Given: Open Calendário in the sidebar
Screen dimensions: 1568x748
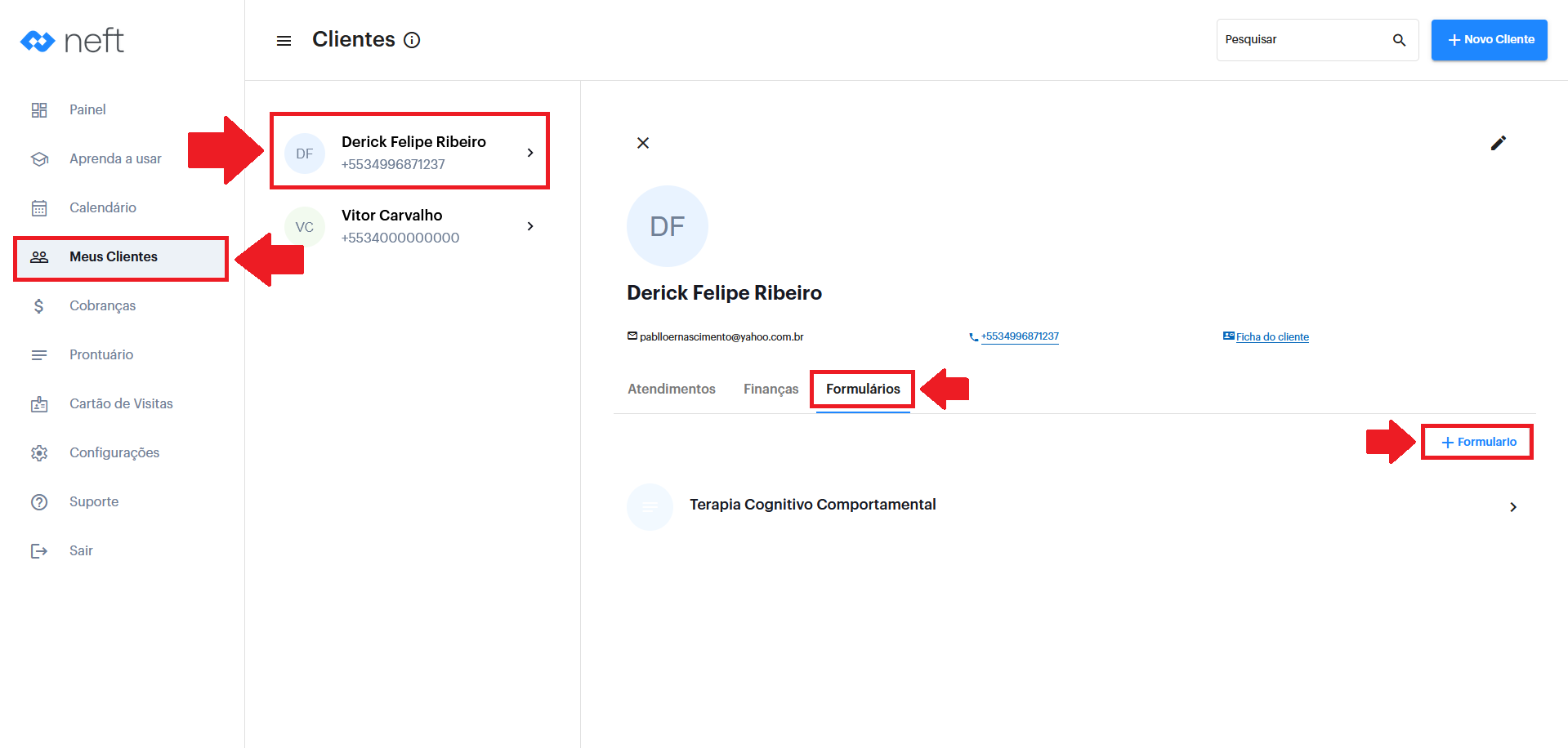Looking at the screenshot, I should pos(102,207).
